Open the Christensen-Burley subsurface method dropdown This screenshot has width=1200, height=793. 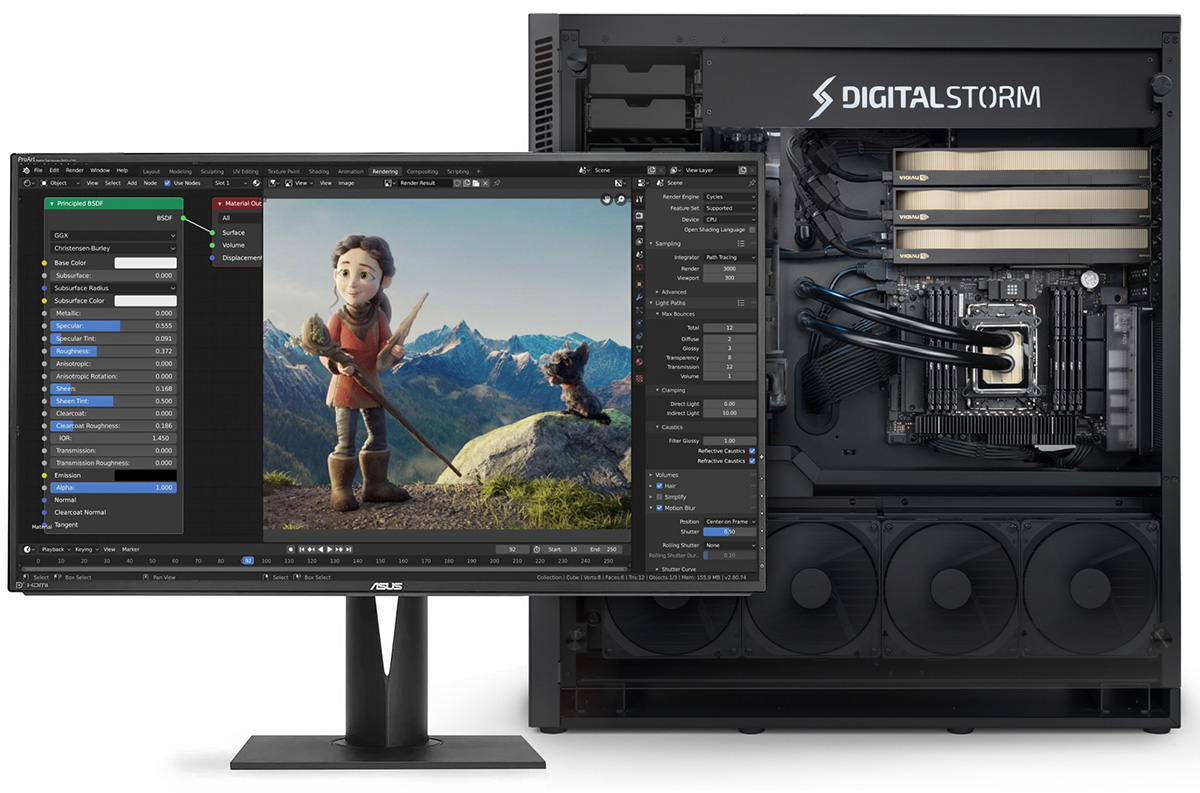114,249
